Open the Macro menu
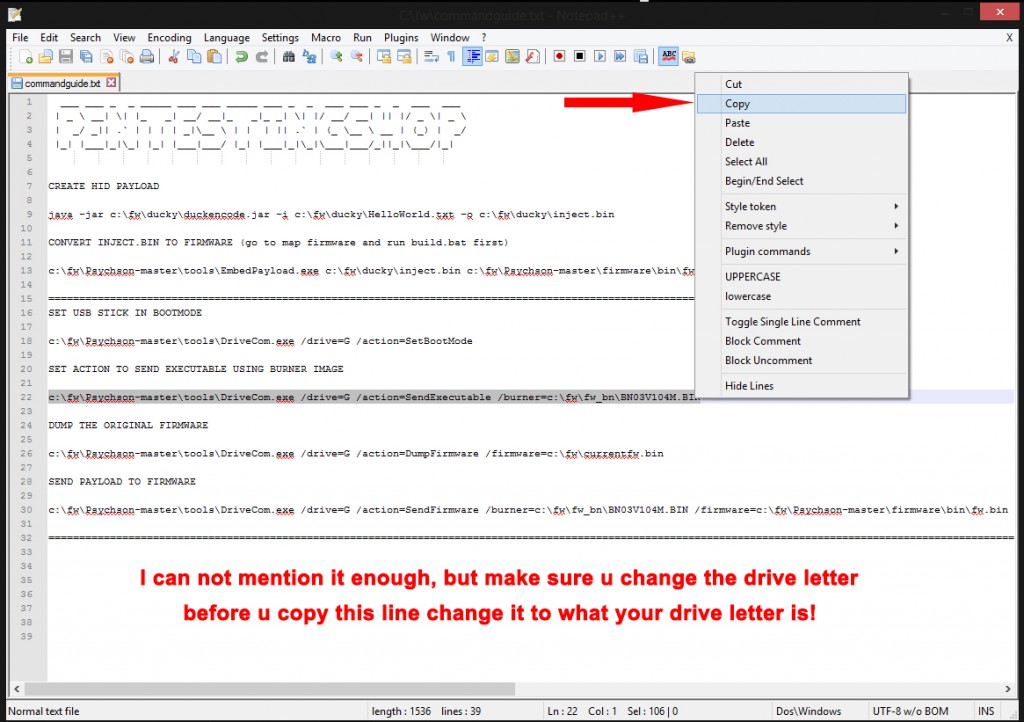 [326, 38]
